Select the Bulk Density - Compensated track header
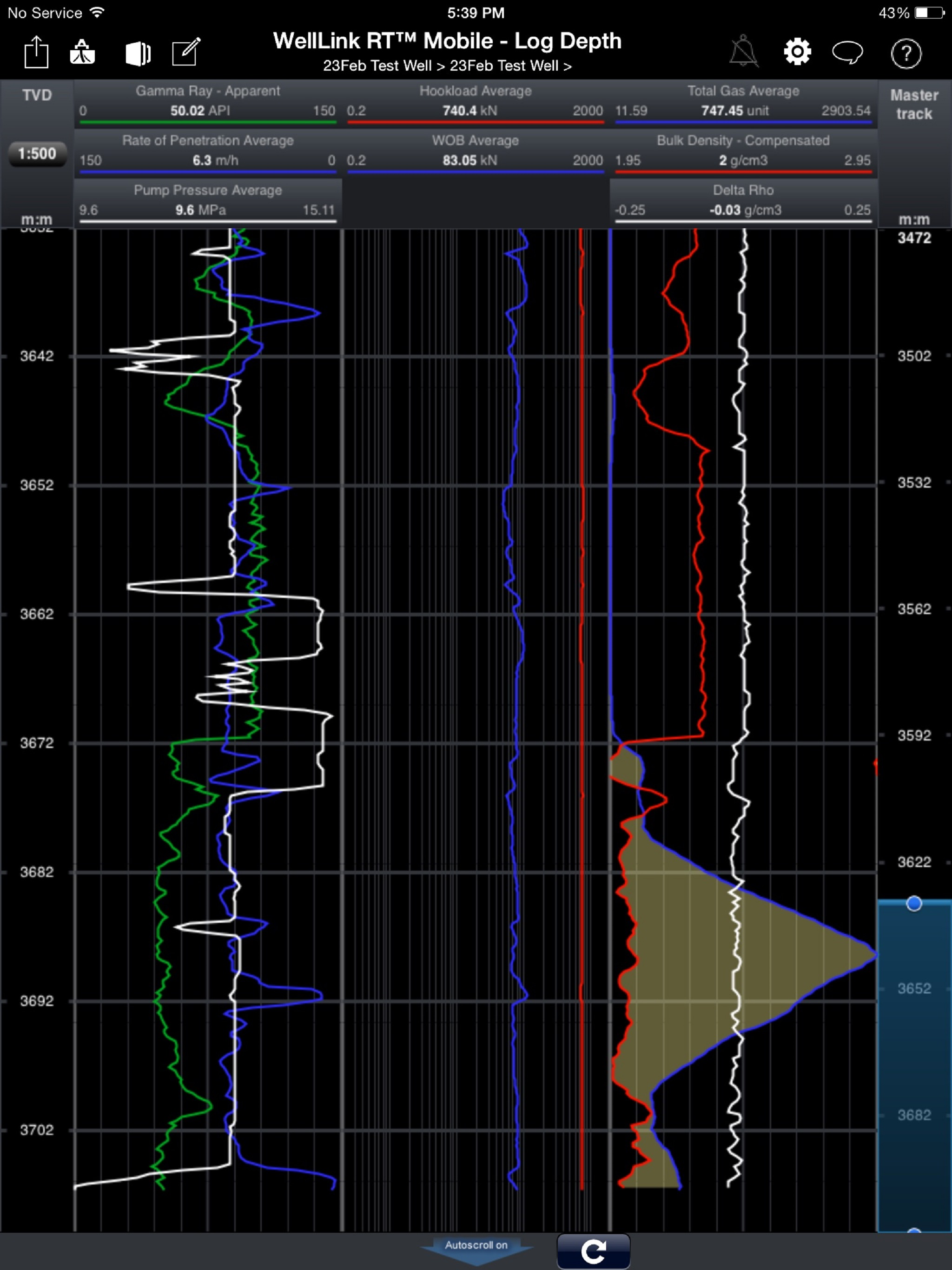The height and width of the screenshot is (1270, 952). pos(742,151)
